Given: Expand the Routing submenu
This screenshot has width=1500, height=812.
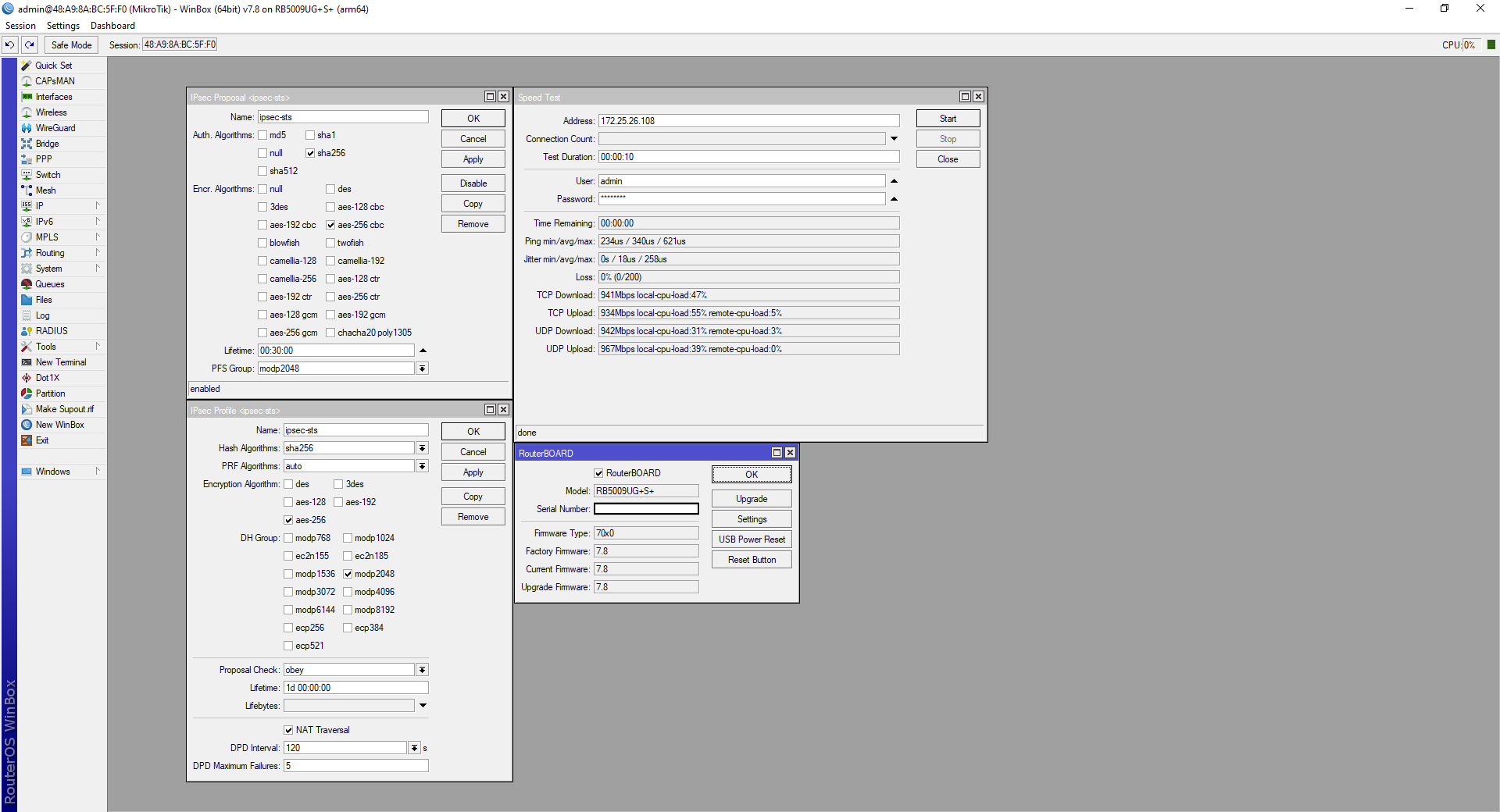Looking at the screenshot, I should tap(98, 253).
